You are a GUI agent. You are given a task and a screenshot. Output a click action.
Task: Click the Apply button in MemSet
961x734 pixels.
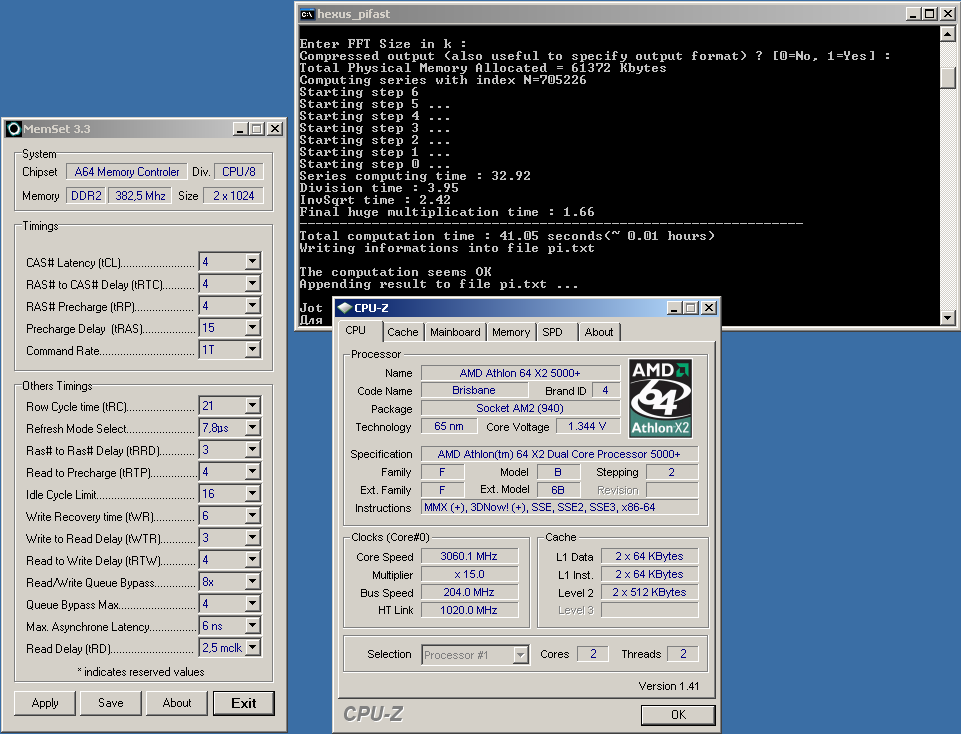pyautogui.click(x=45, y=703)
